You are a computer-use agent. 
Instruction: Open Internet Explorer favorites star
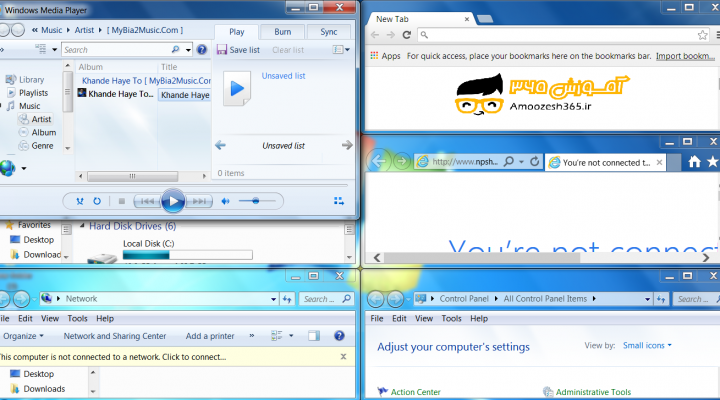pos(712,162)
